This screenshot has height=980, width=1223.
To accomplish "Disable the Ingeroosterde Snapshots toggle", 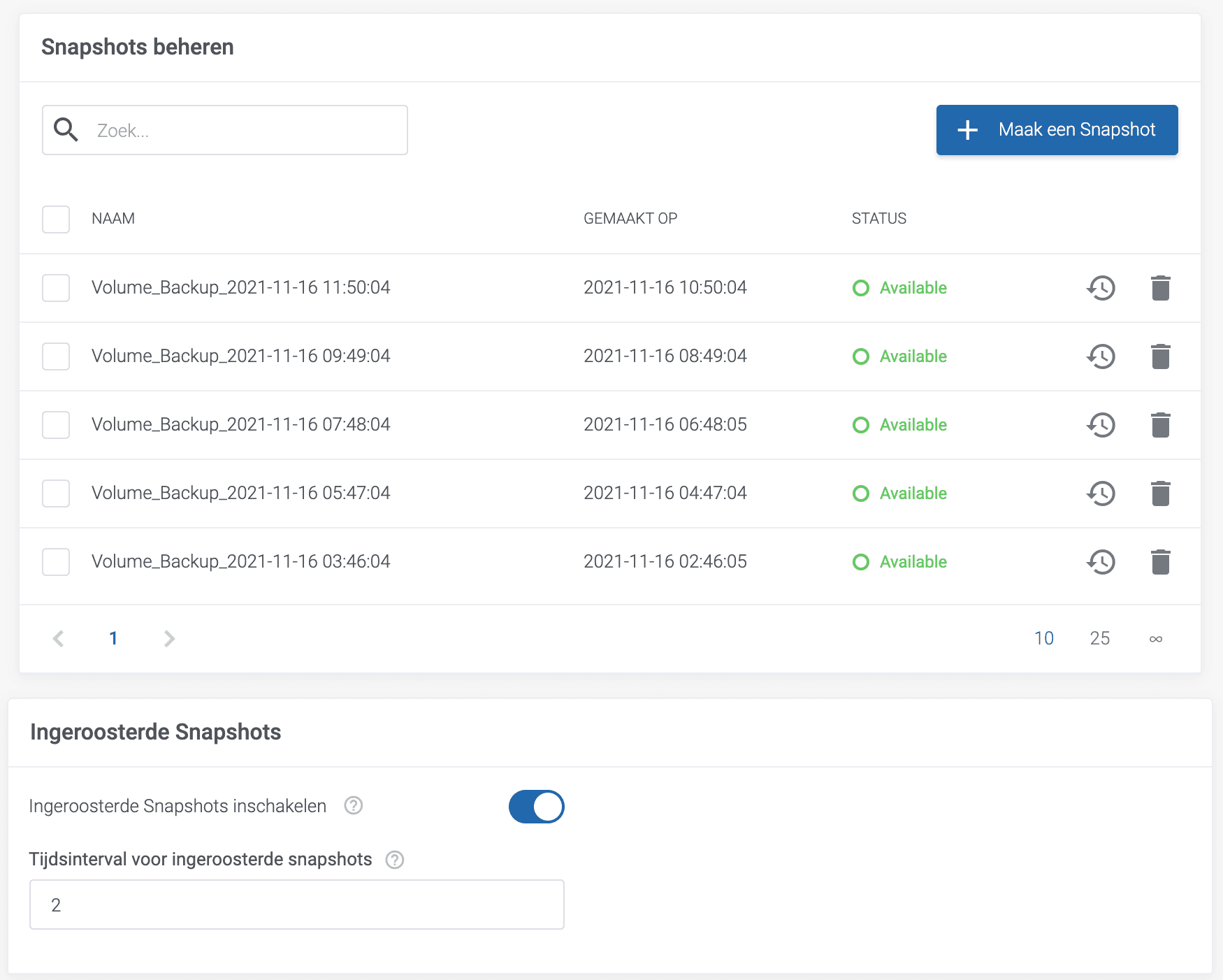I will coord(536,807).
